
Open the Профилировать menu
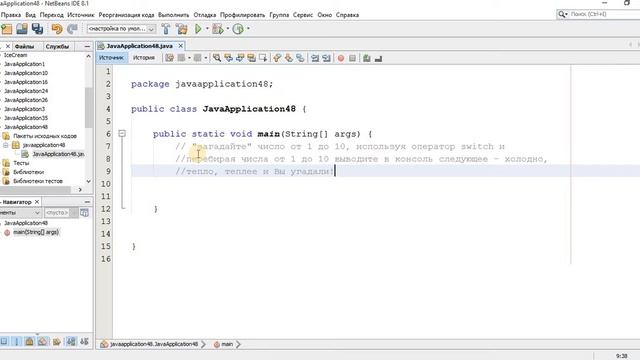[242, 15]
